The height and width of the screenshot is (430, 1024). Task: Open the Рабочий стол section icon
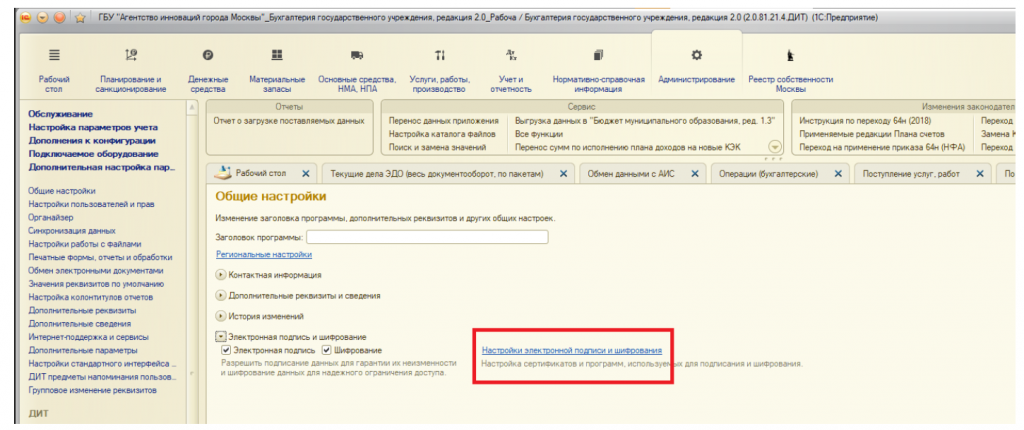click(x=54, y=56)
